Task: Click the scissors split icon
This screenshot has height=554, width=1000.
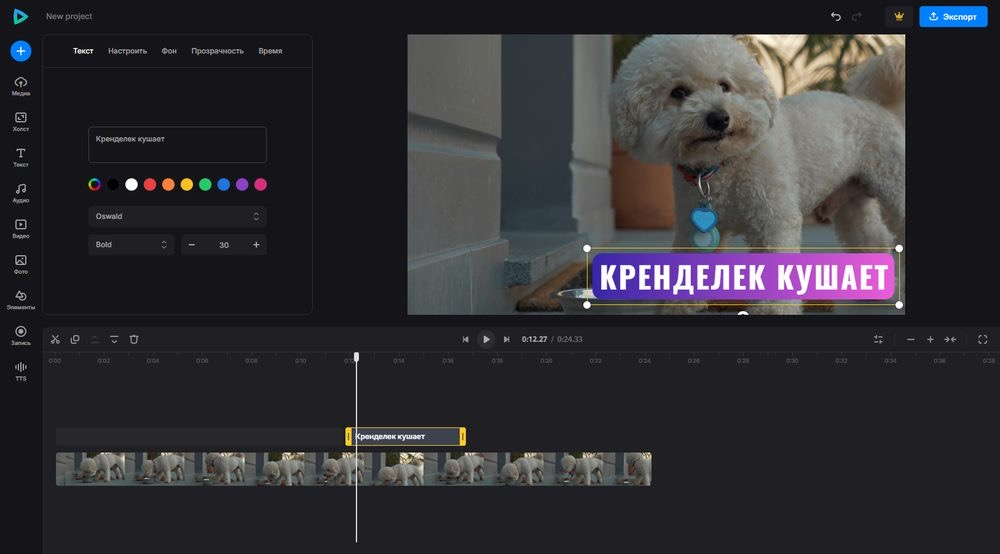Action: (x=55, y=339)
